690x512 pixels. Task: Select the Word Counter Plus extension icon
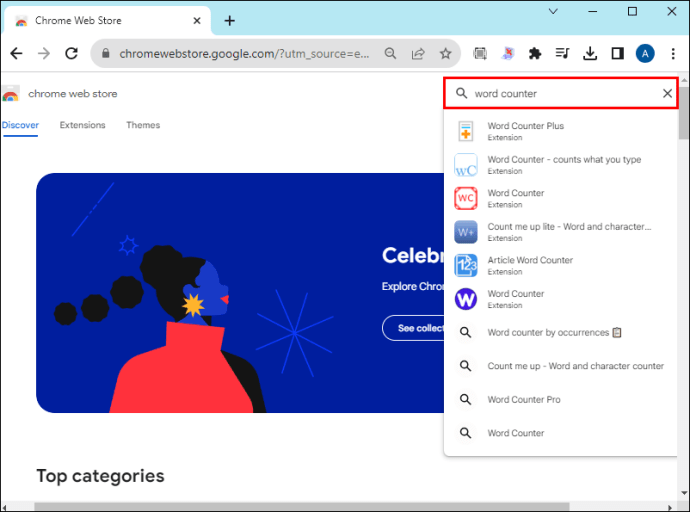click(466, 131)
